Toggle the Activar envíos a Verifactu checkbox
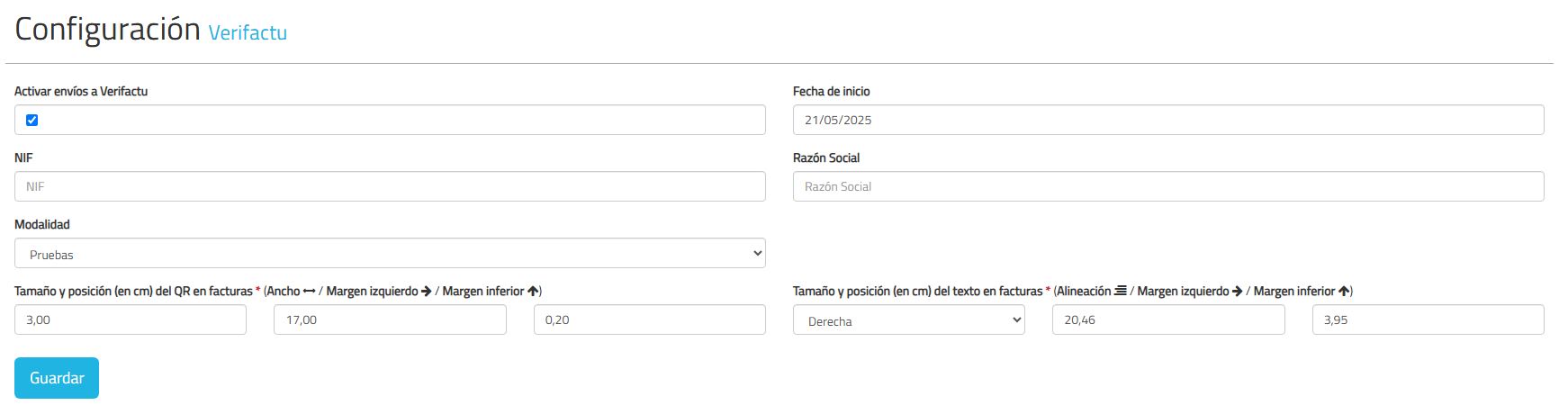1568x414 pixels. point(32,121)
